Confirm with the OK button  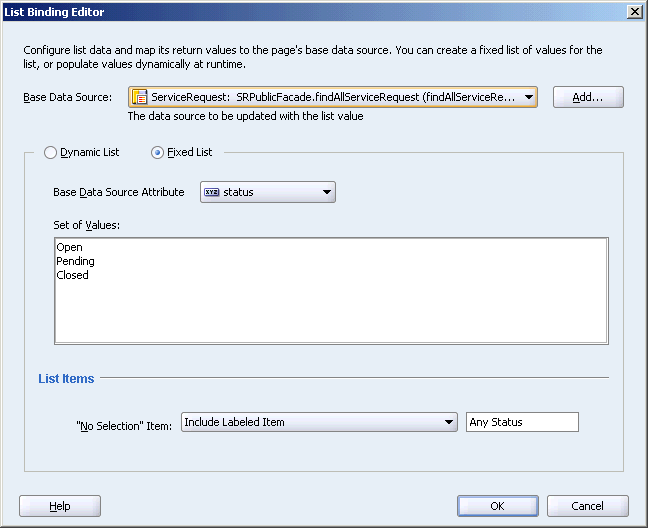tap(498, 506)
